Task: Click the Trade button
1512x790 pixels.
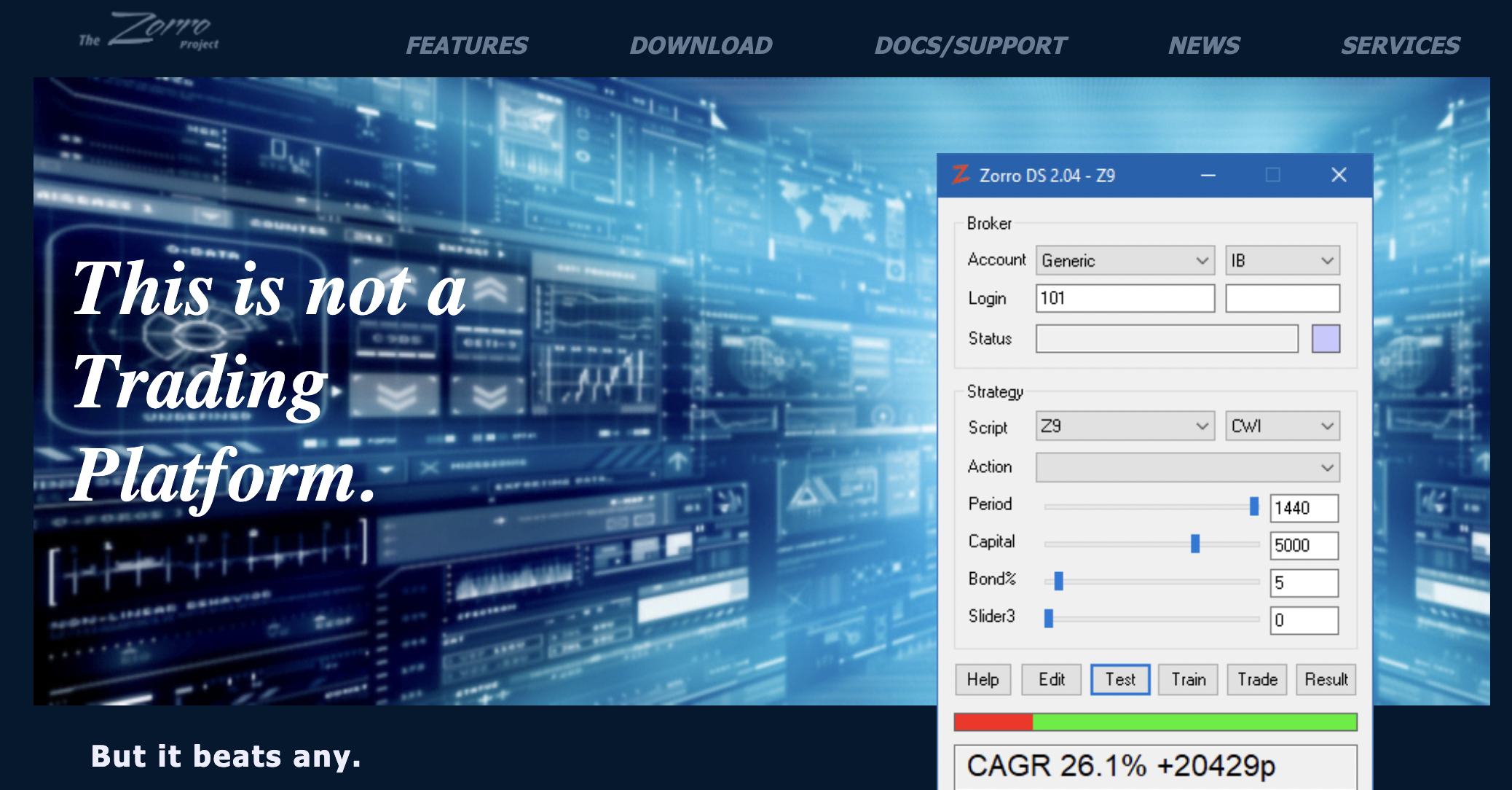Action: pos(1257,679)
